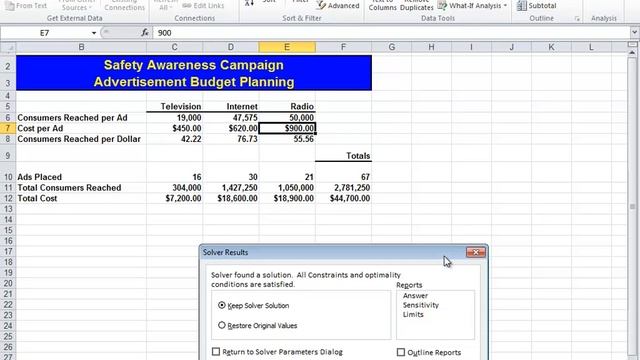Click Remove Duplicates tool
Viewport: 640px width, 360px height.
[416, 5]
